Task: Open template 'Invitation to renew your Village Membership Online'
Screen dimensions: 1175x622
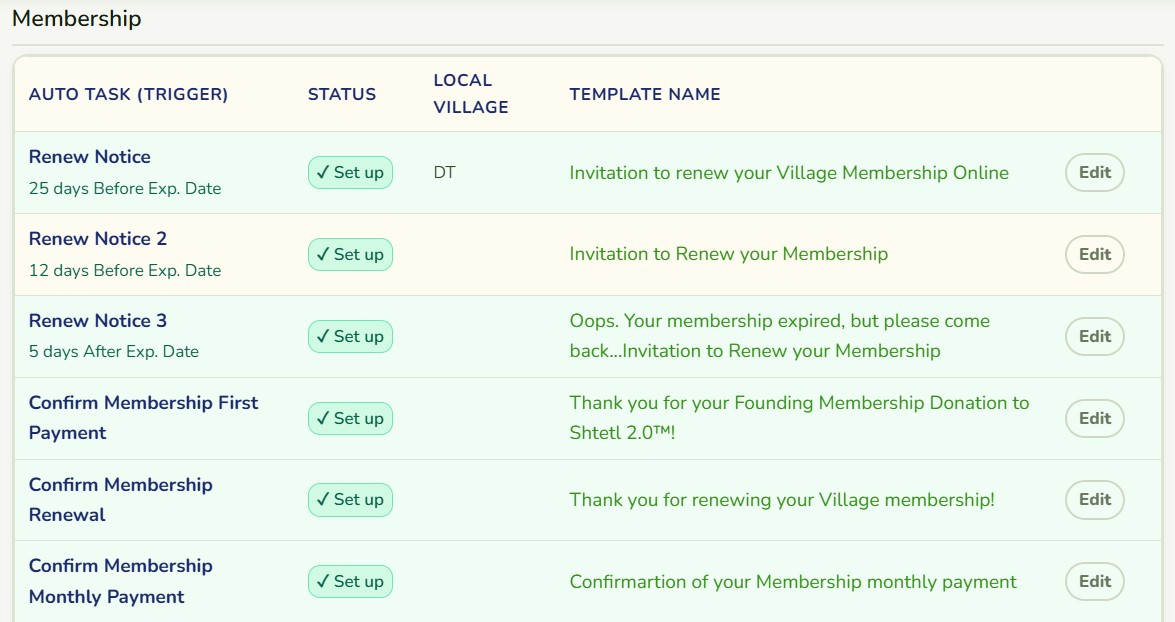Action: (789, 172)
